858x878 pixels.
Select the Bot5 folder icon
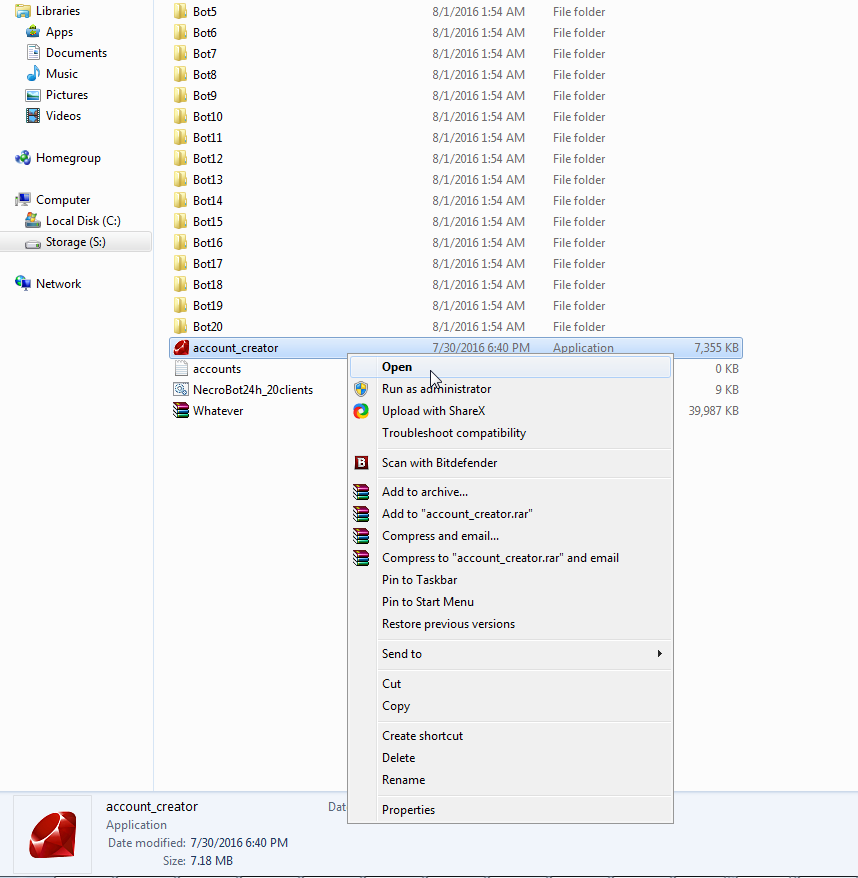pyautogui.click(x=180, y=11)
